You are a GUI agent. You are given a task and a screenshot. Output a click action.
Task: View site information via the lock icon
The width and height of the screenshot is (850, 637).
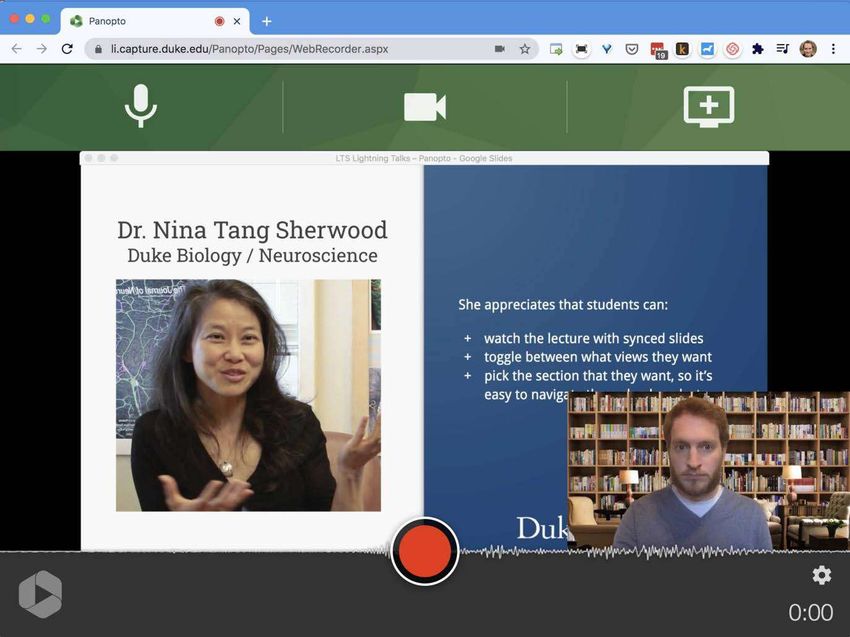(98, 49)
